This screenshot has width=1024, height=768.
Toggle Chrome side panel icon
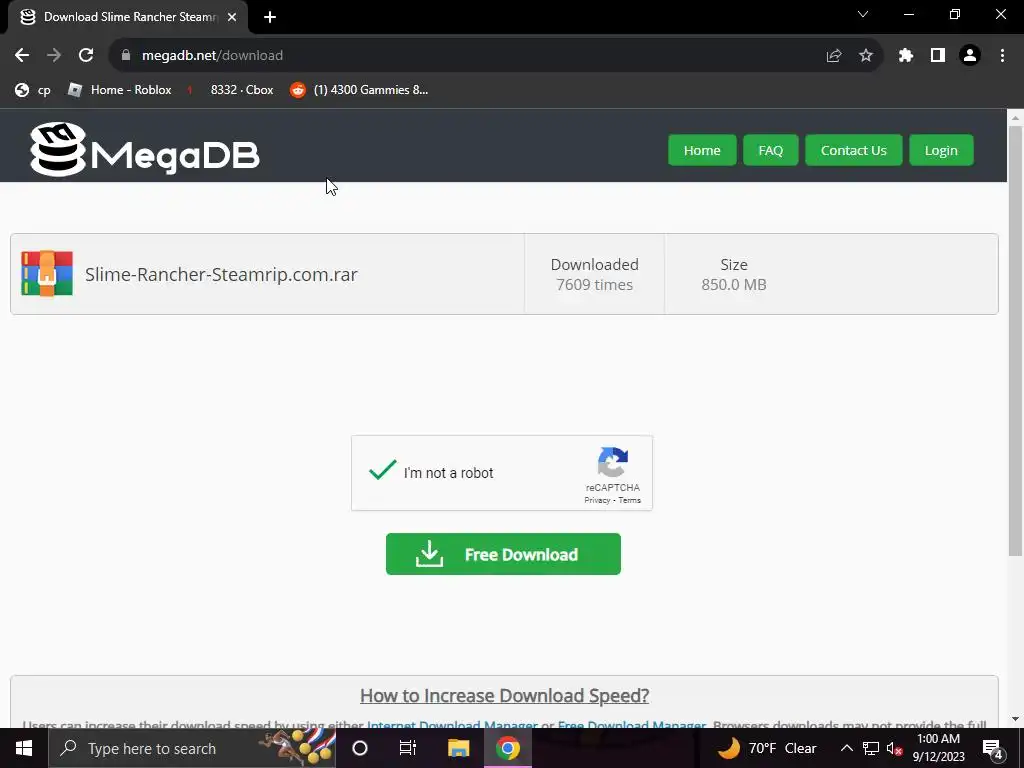pos(938,56)
